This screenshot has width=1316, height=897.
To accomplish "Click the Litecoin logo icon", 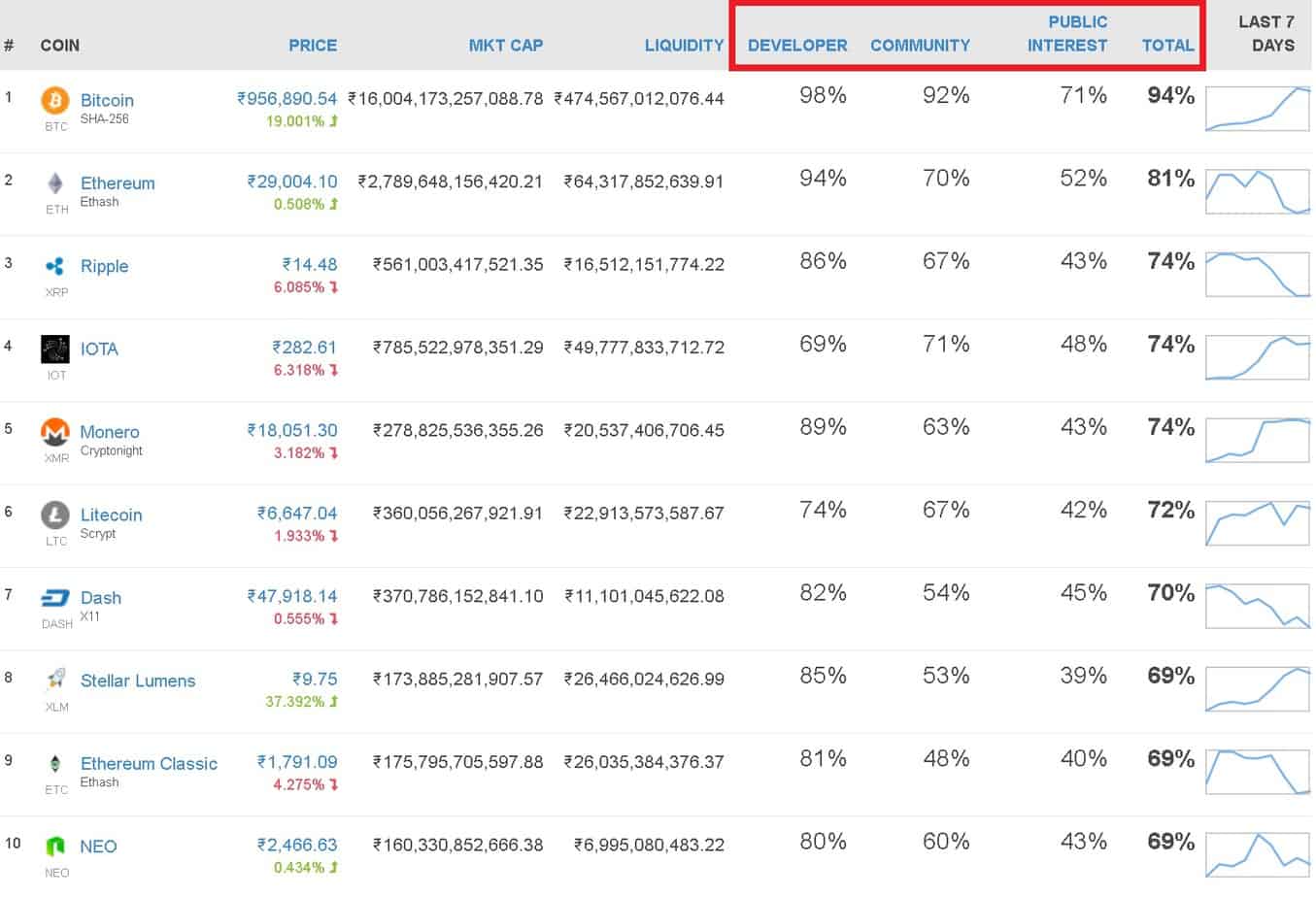I will tap(55, 515).
